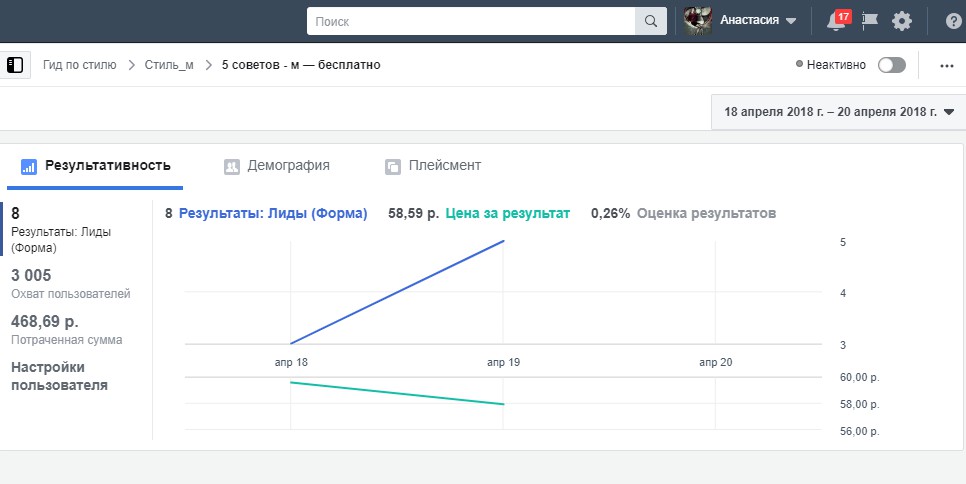Switch to the Демография tab
Image resolution: width=966 pixels, height=484 pixels.
[277, 166]
